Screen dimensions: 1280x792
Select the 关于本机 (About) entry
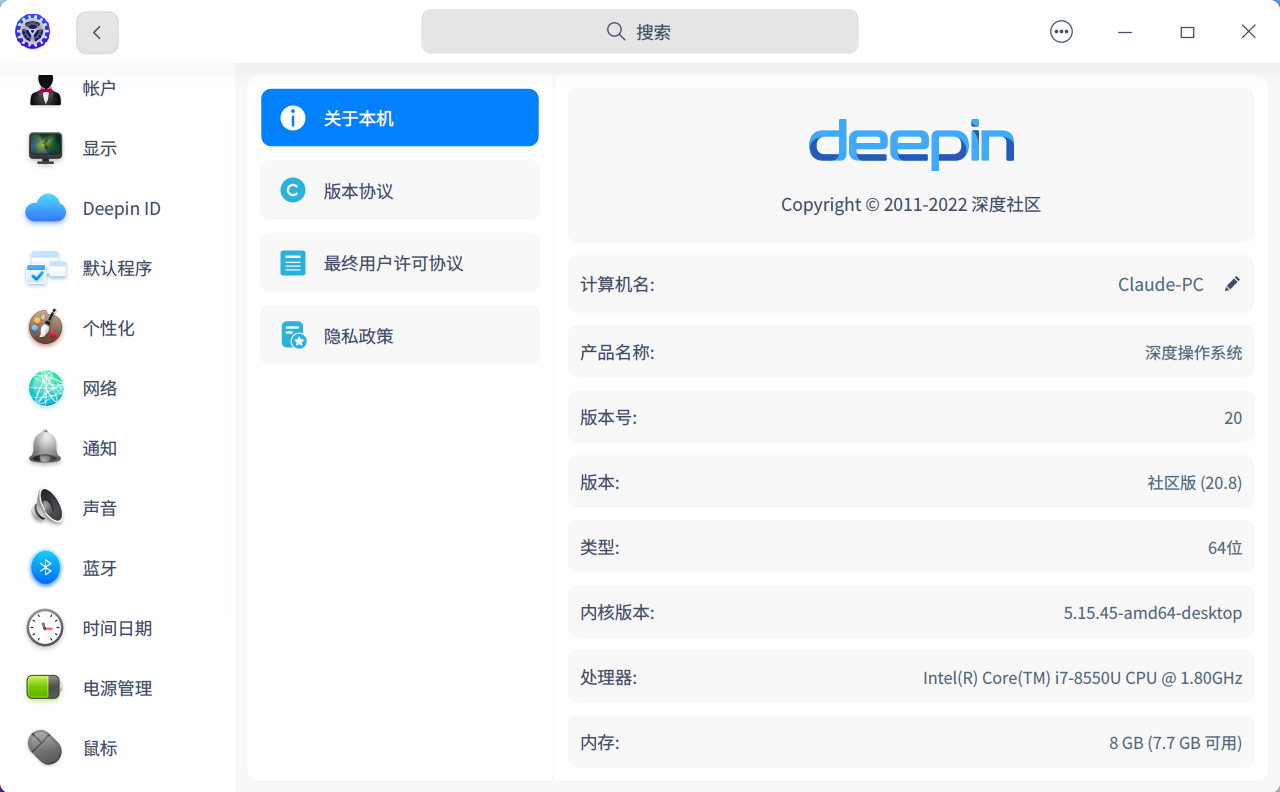pos(399,117)
